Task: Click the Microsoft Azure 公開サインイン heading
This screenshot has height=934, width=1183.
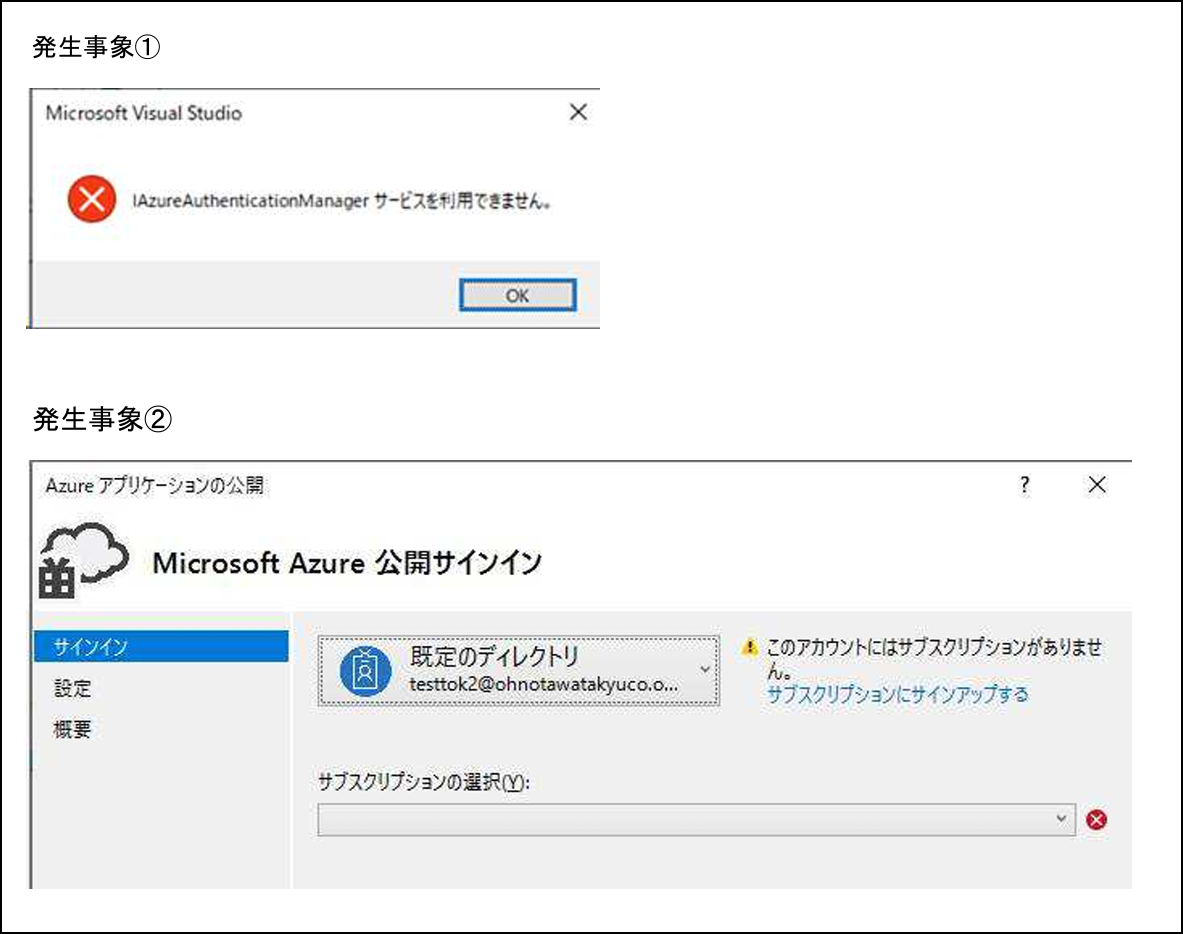Action: [347, 563]
